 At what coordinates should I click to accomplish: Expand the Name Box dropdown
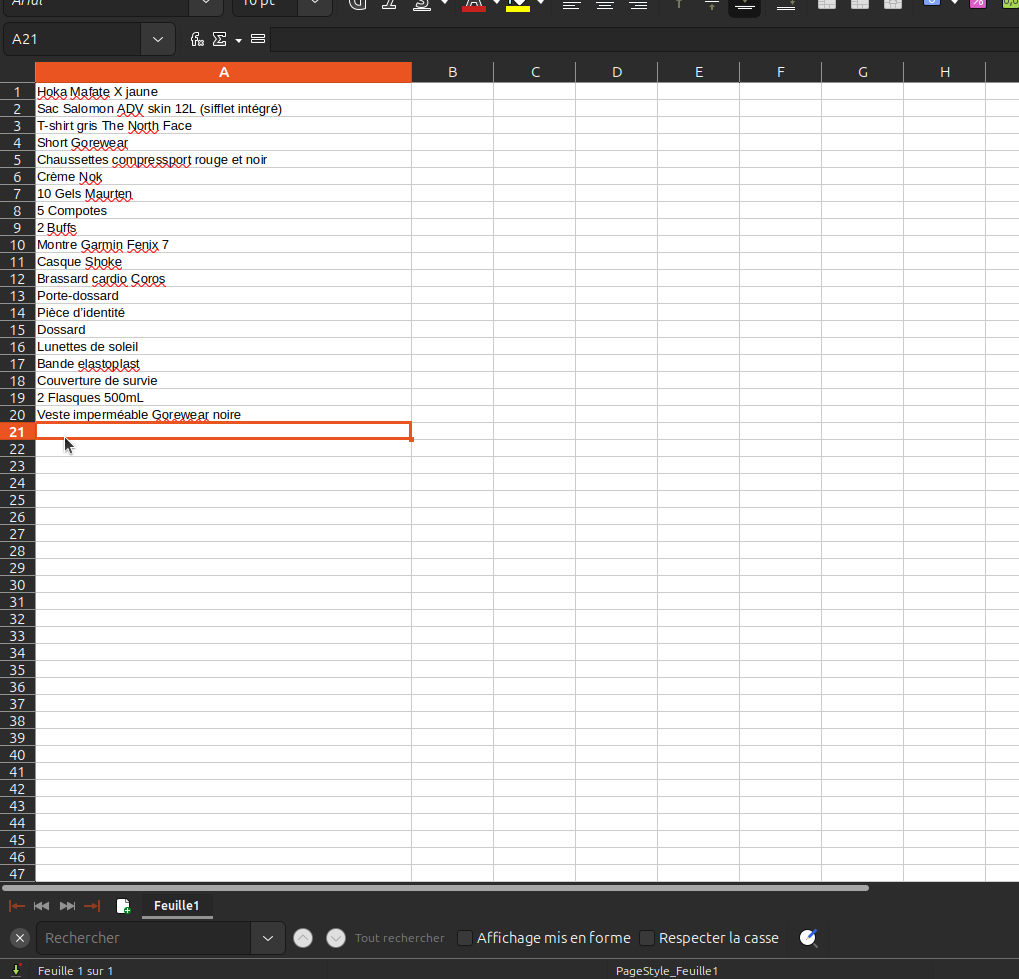[x=158, y=39]
